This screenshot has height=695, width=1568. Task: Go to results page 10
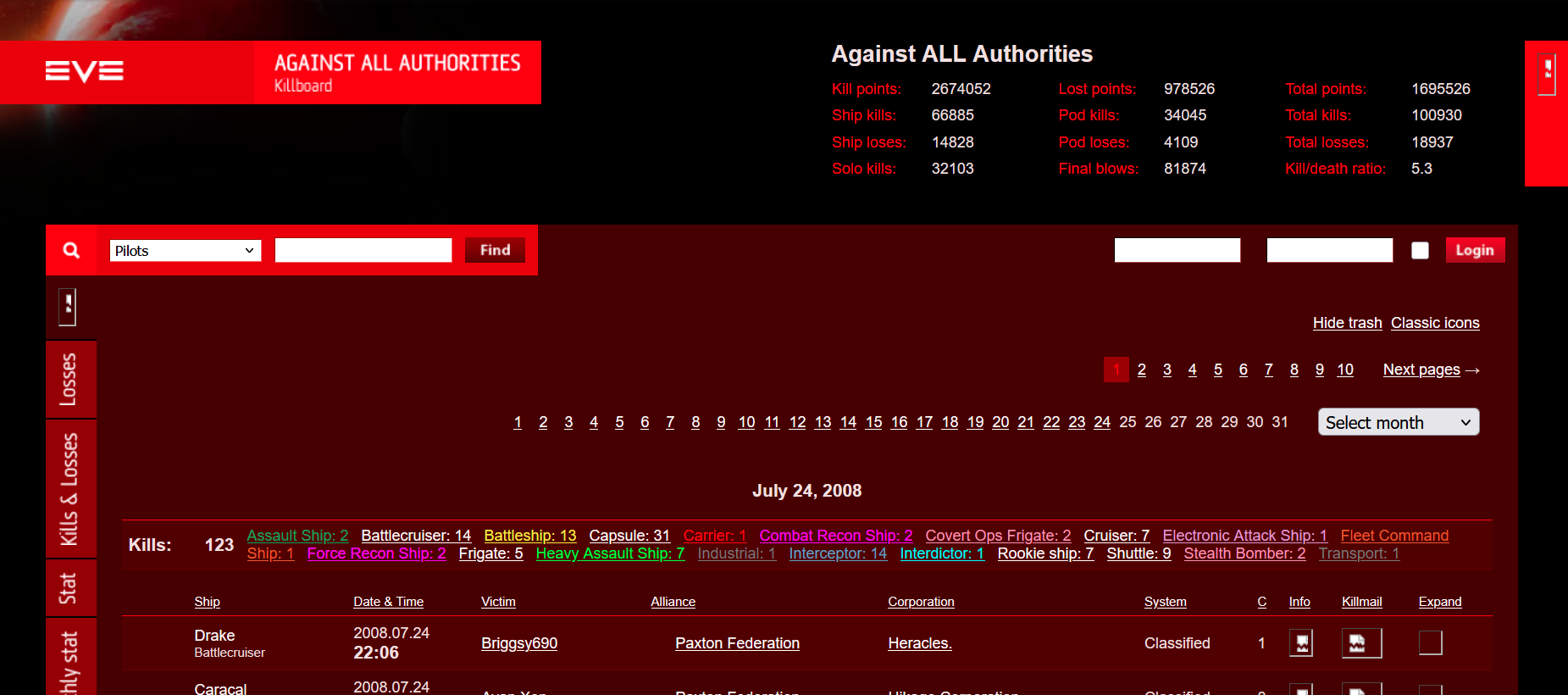tap(1345, 370)
